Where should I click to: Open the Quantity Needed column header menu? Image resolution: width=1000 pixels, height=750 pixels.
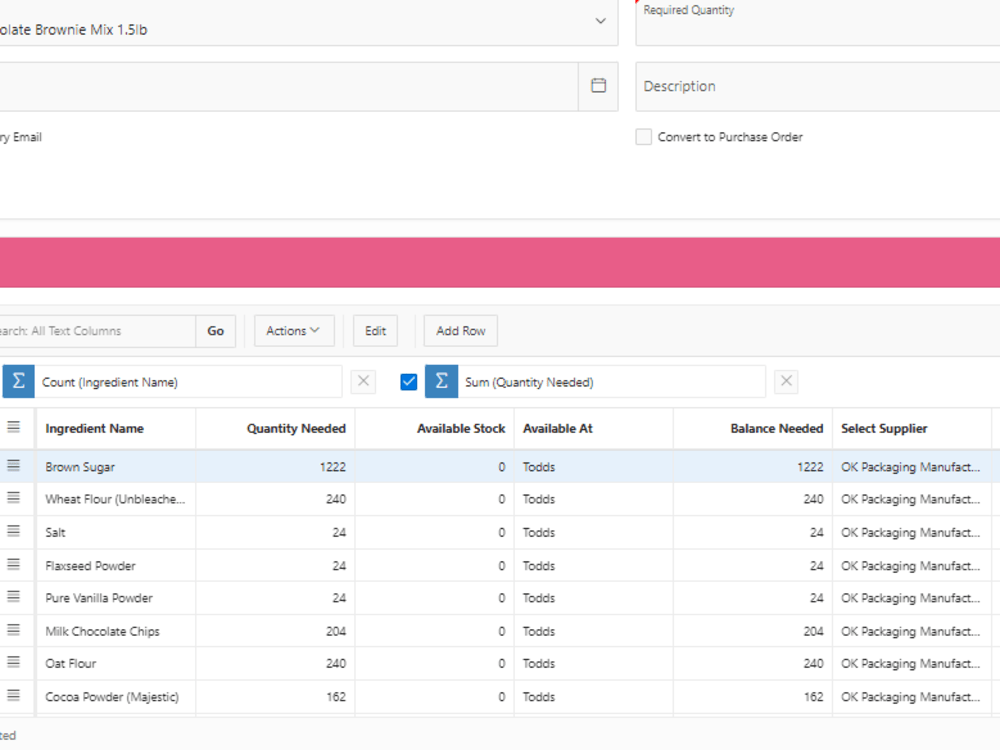(296, 428)
